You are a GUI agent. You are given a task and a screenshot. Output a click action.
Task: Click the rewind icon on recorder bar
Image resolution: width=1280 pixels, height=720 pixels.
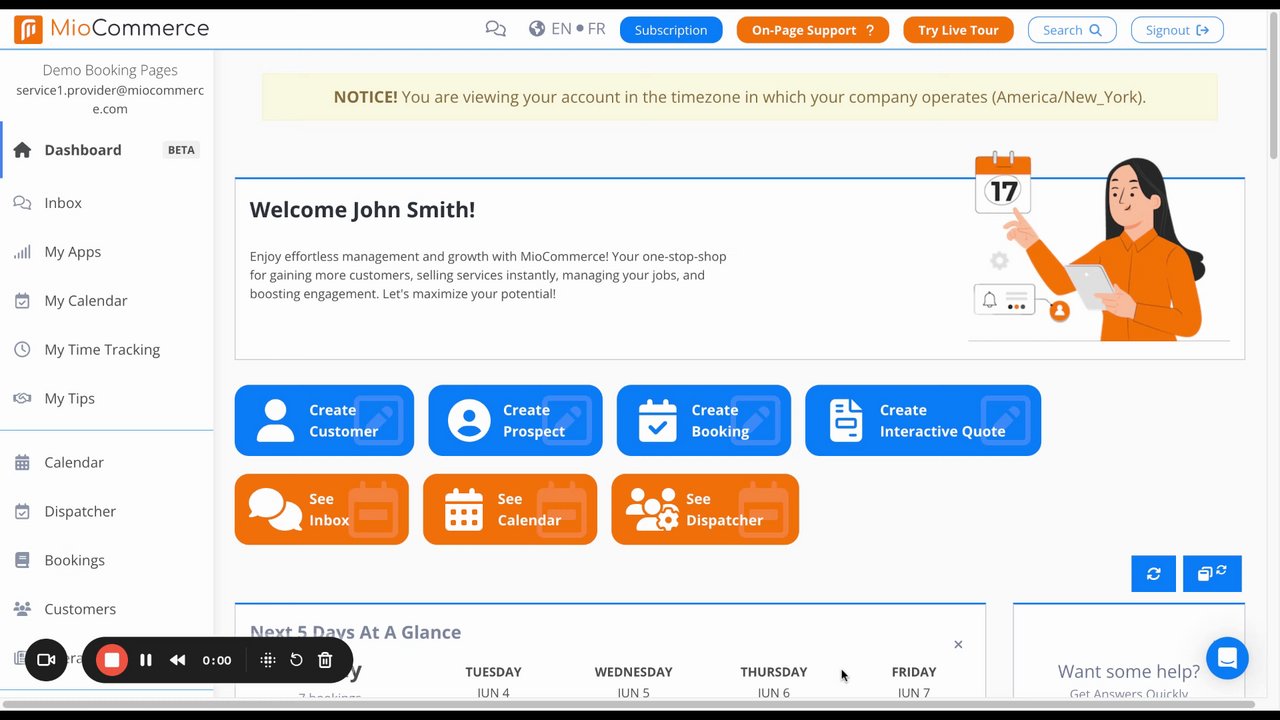click(x=177, y=660)
